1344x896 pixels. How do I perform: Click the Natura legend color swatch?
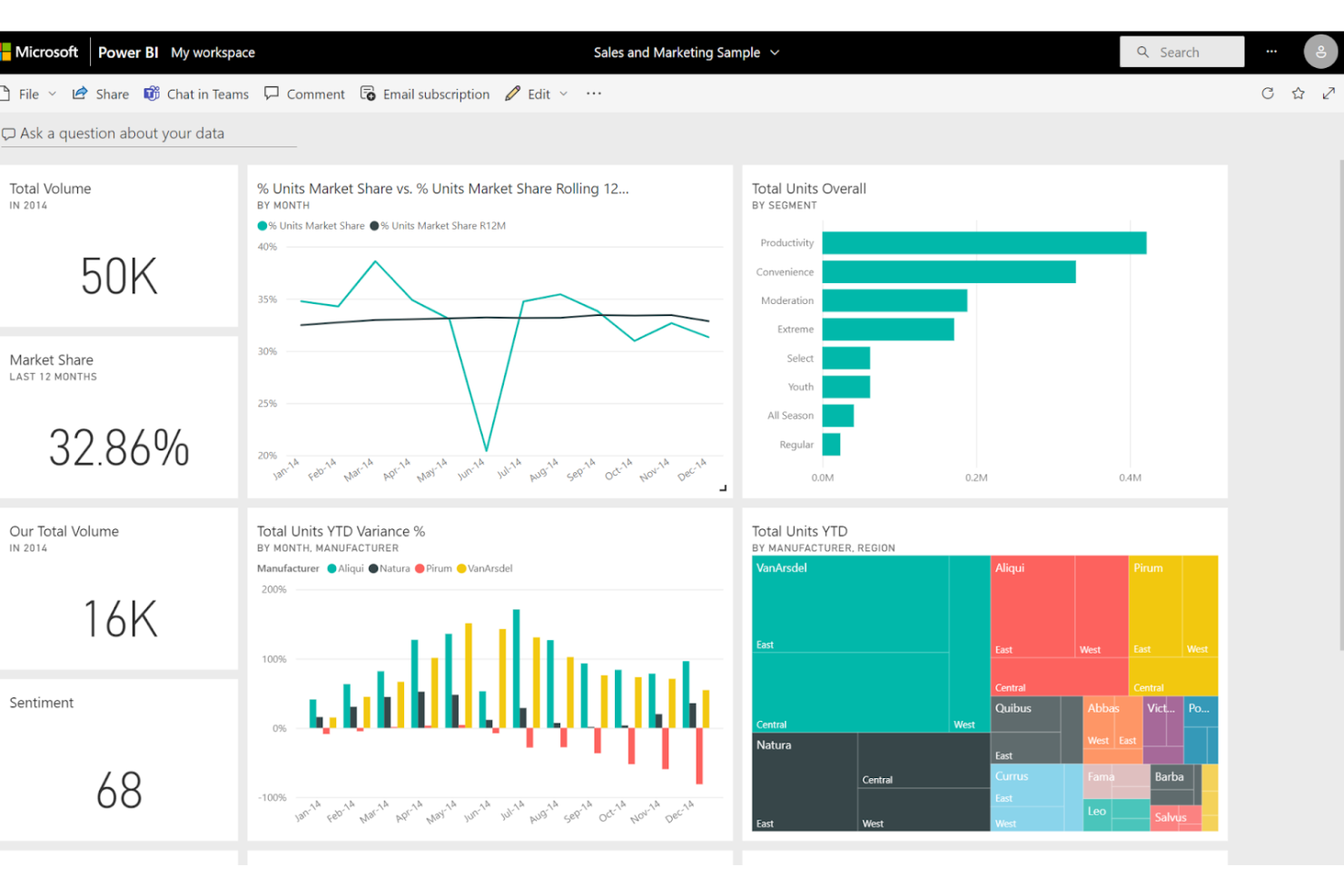[x=374, y=568]
